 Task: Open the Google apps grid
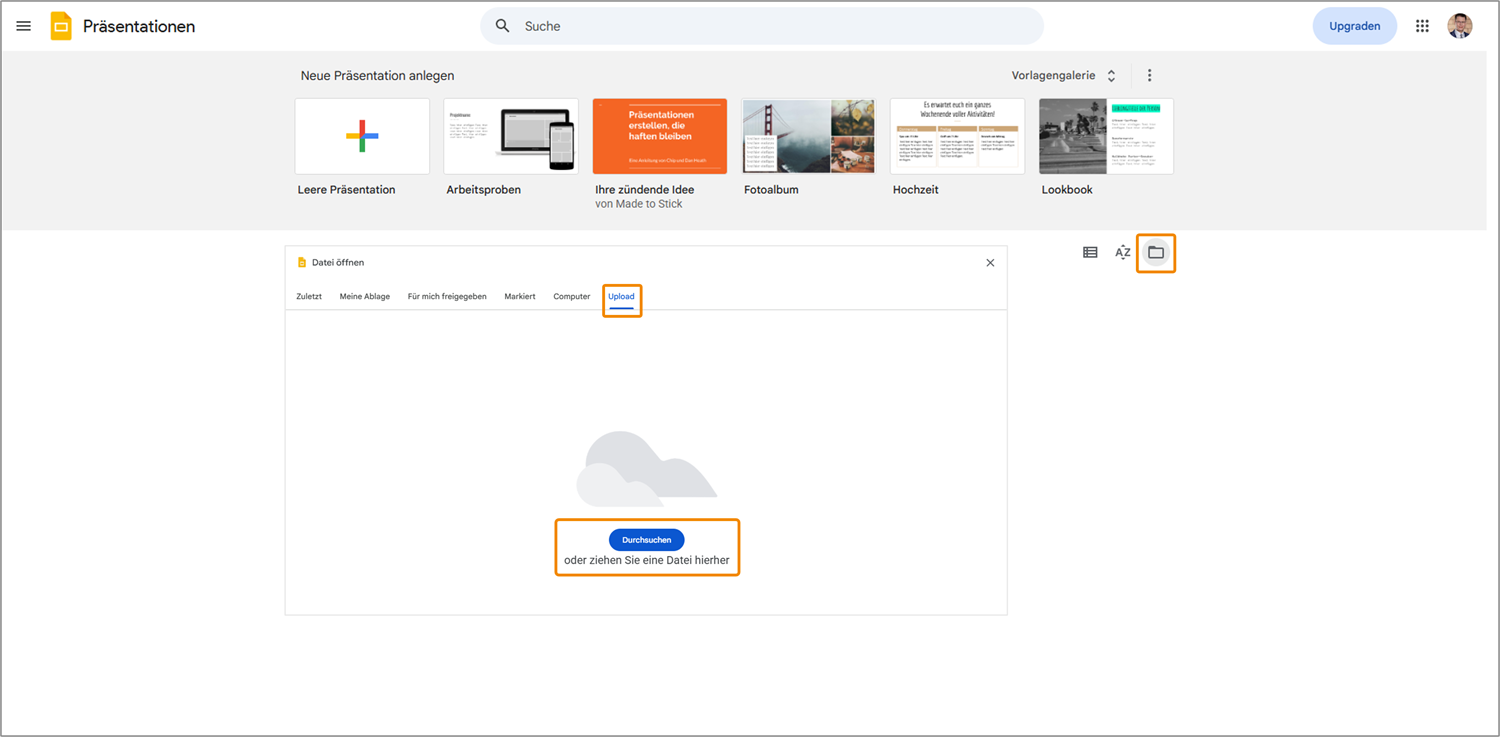1422,26
